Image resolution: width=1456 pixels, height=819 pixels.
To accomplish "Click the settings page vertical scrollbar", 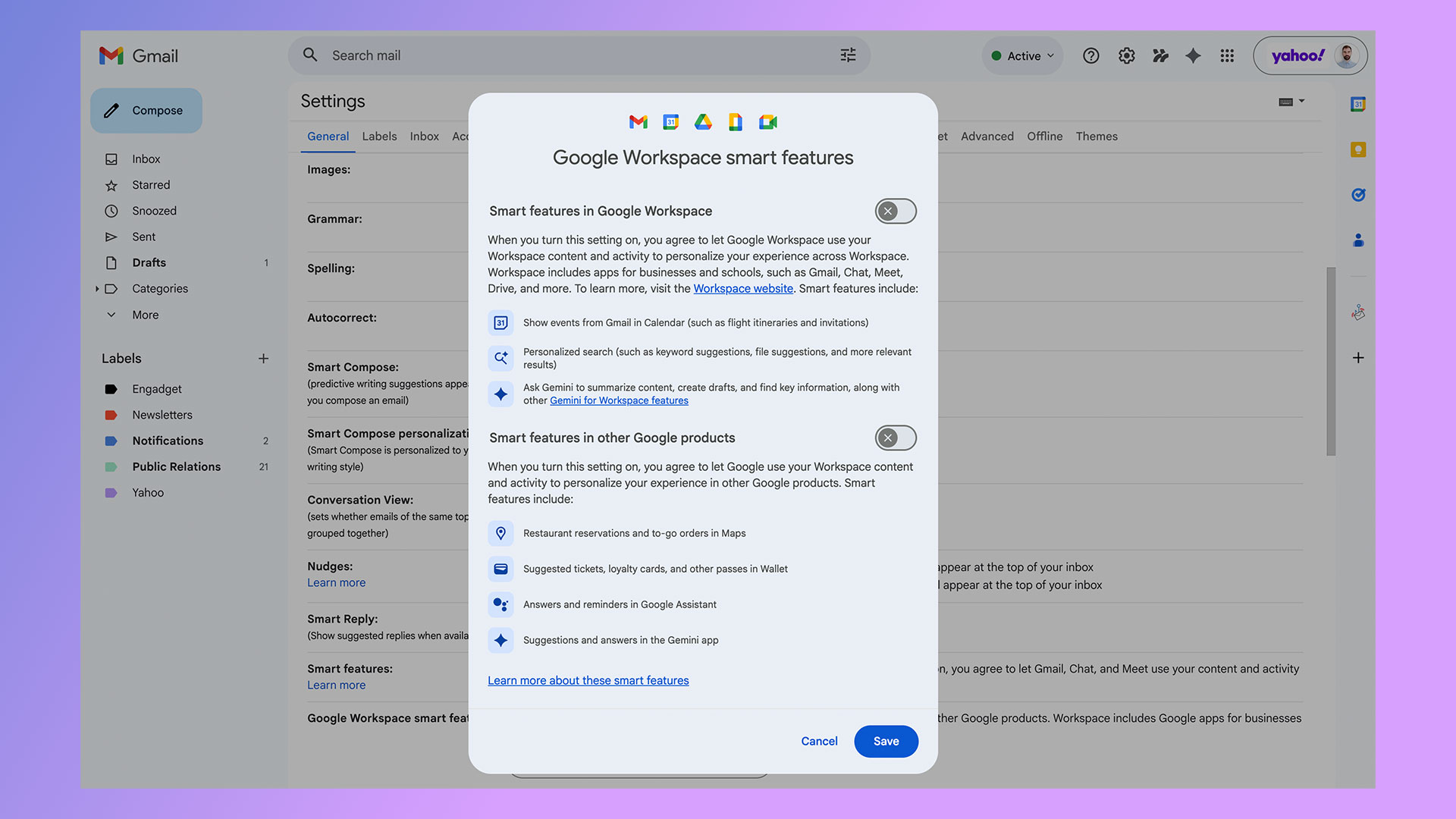I will [1331, 362].
